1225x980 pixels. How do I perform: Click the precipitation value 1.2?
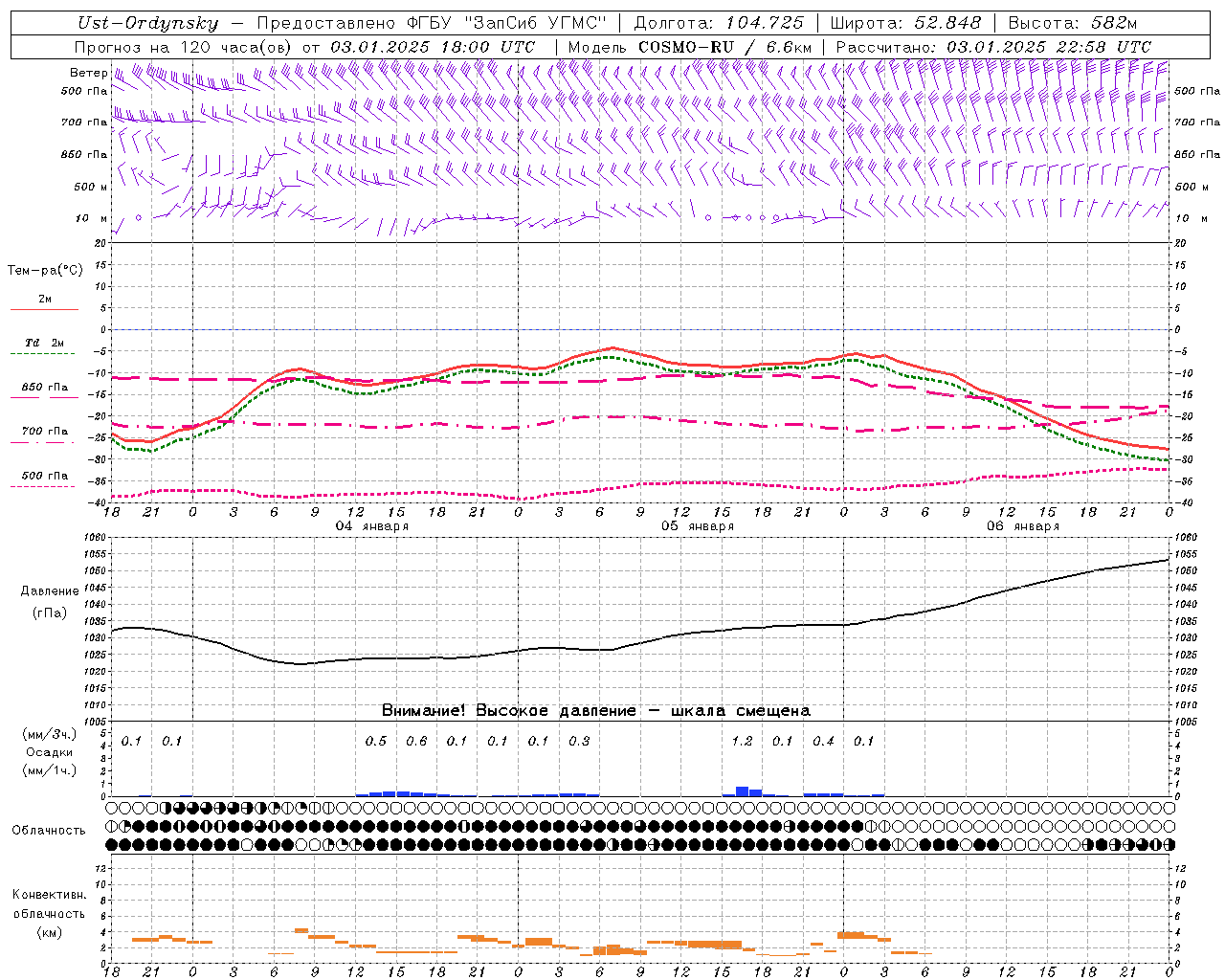742,741
